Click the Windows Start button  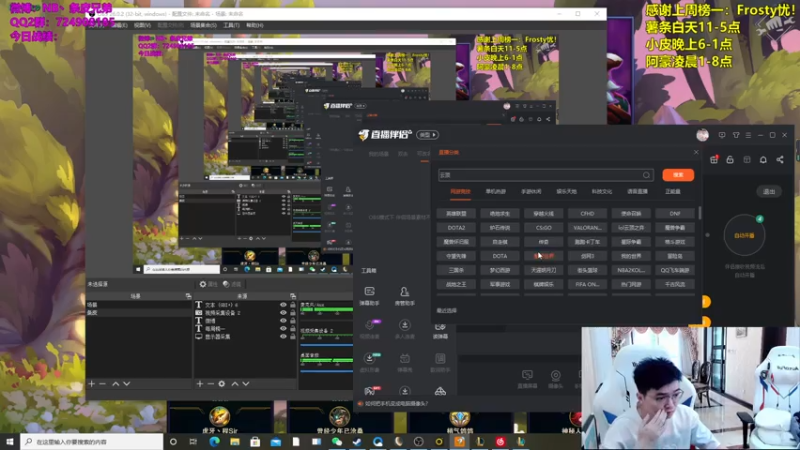(x=10, y=441)
